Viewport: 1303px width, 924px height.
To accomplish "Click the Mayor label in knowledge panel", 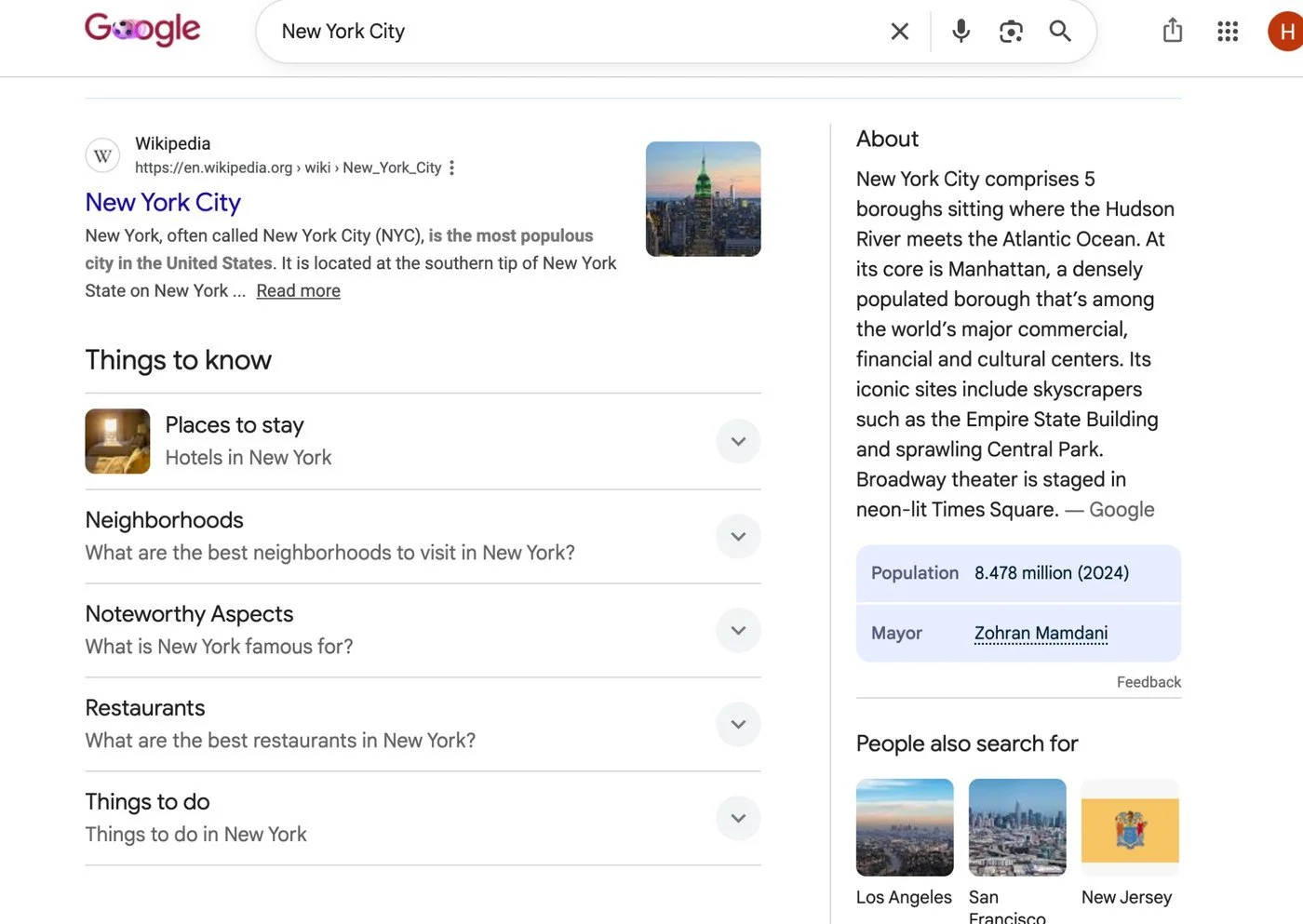I will click(896, 634).
